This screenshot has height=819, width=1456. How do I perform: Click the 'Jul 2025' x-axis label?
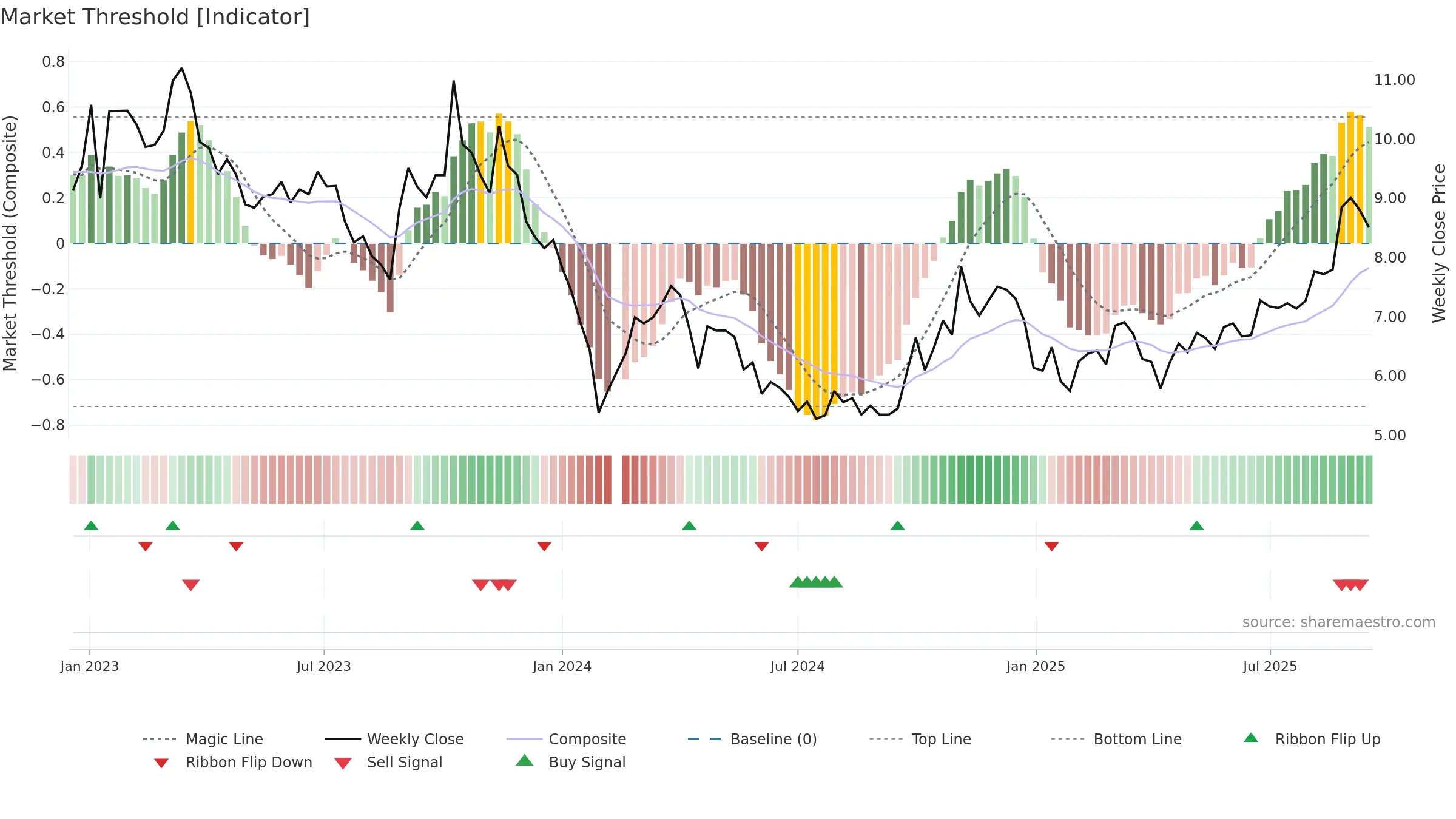1270,666
